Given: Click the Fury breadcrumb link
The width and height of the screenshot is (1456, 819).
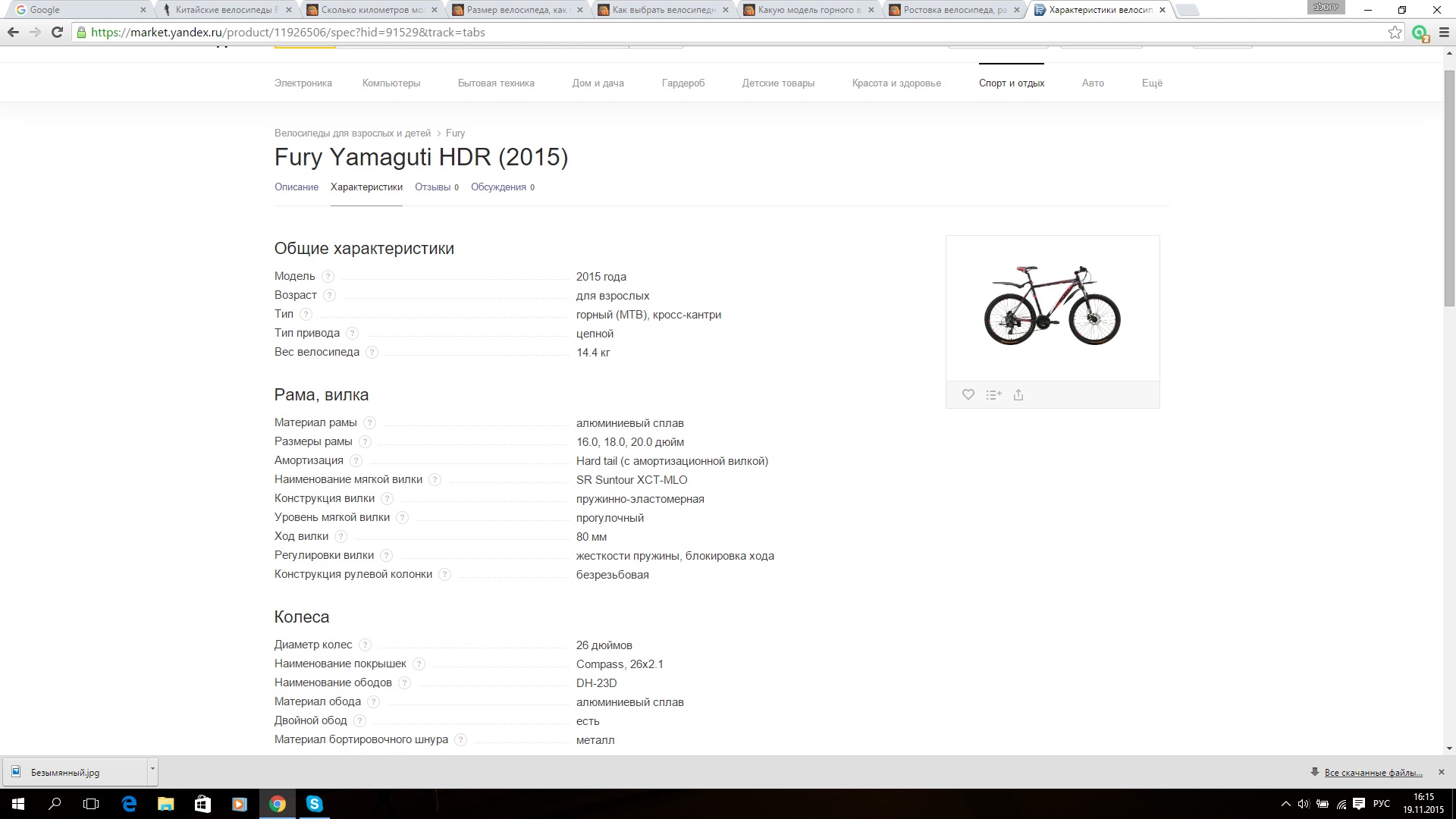Looking at the screenshot, I should coord(455,133).
